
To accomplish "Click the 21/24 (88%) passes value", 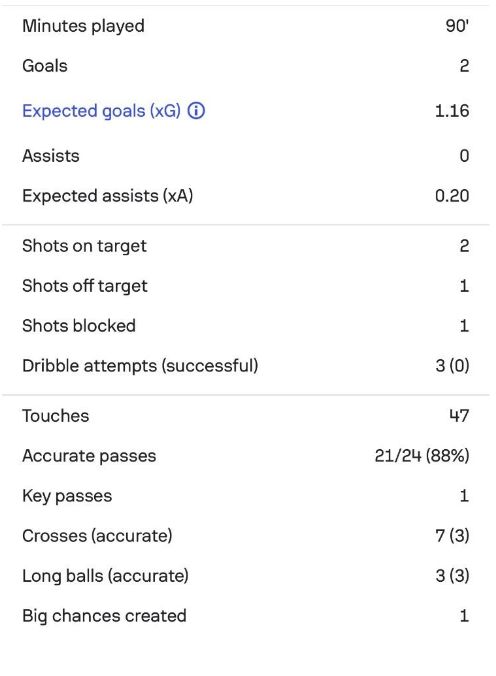I will pos(422,456).
